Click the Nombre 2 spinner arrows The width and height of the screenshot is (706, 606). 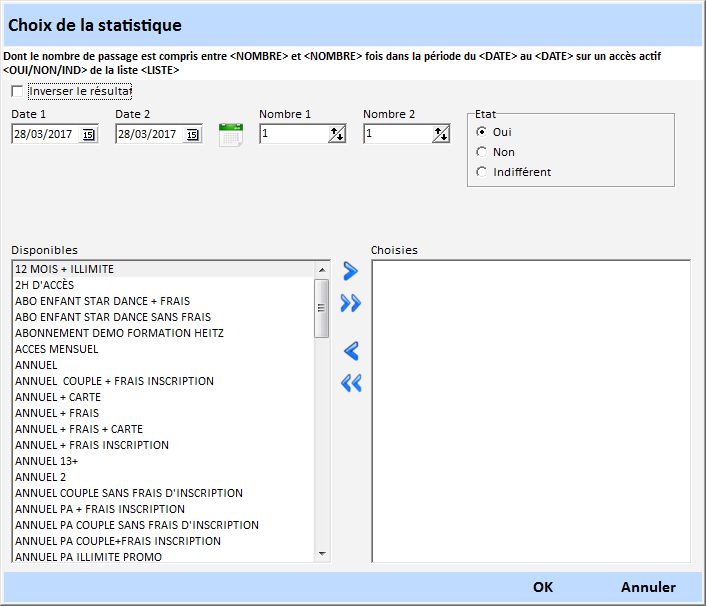441,135
